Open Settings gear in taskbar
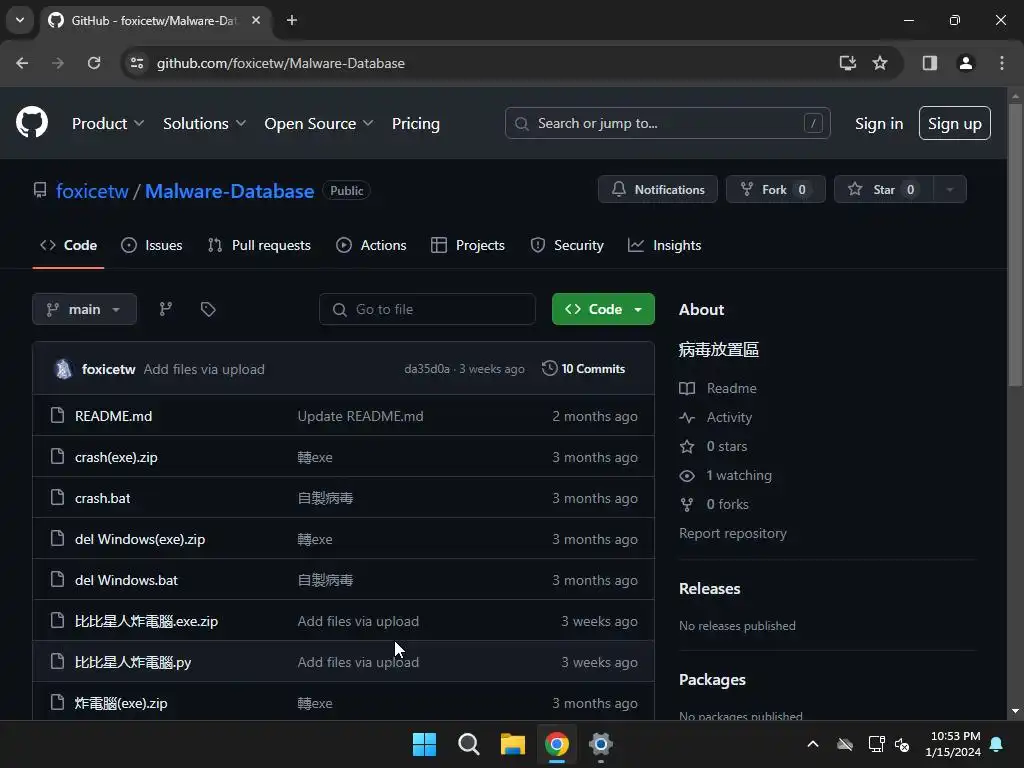Image resolution: width=1024 pixels, height=768 pixels. (600, 744)
